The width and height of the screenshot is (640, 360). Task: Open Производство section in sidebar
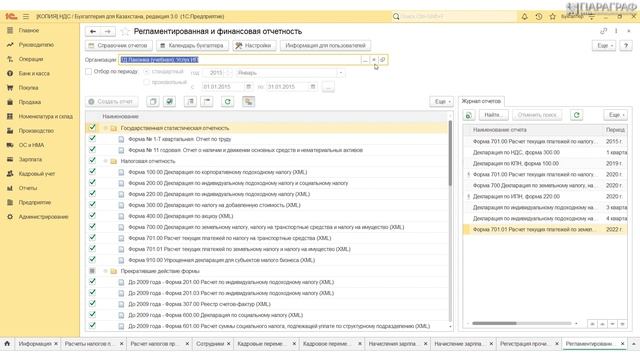[x=36, y=131]
